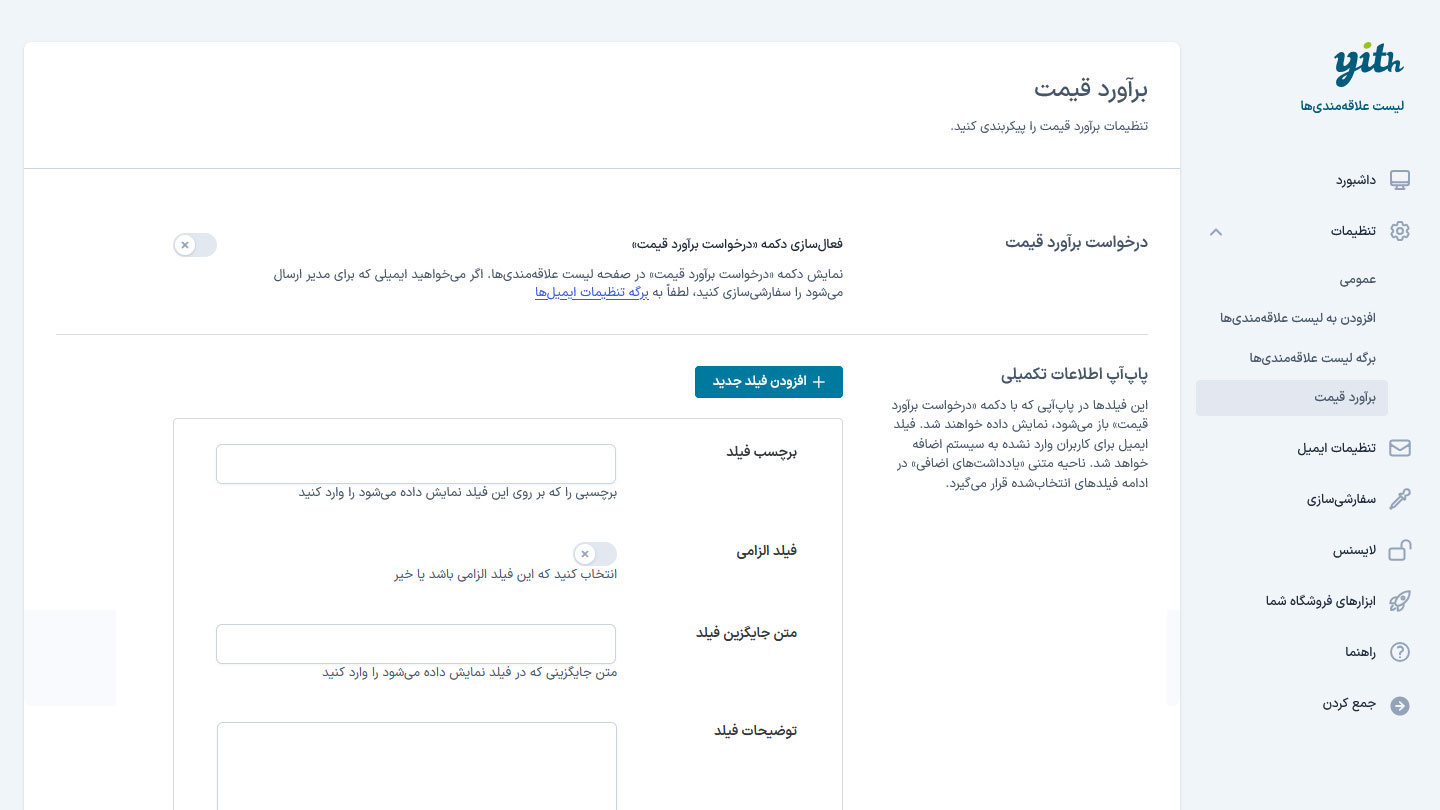Image resolution: width=1440 pixels, height=810 pixels.
Task: Collapse the تنظیمات submenu chevron
Action: pyautogui.click(x=1216, y=231)
